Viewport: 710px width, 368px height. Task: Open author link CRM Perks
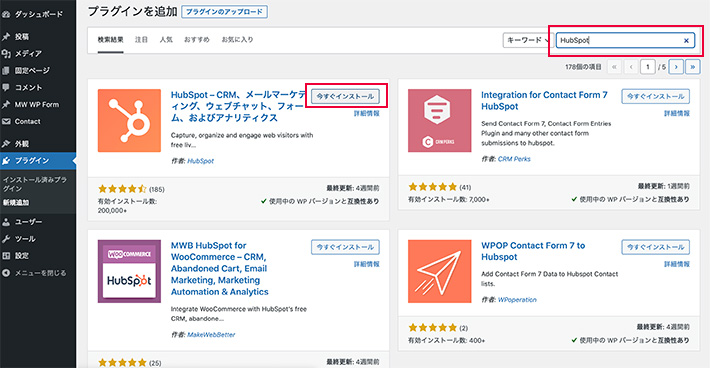click(x=514, y=159)
